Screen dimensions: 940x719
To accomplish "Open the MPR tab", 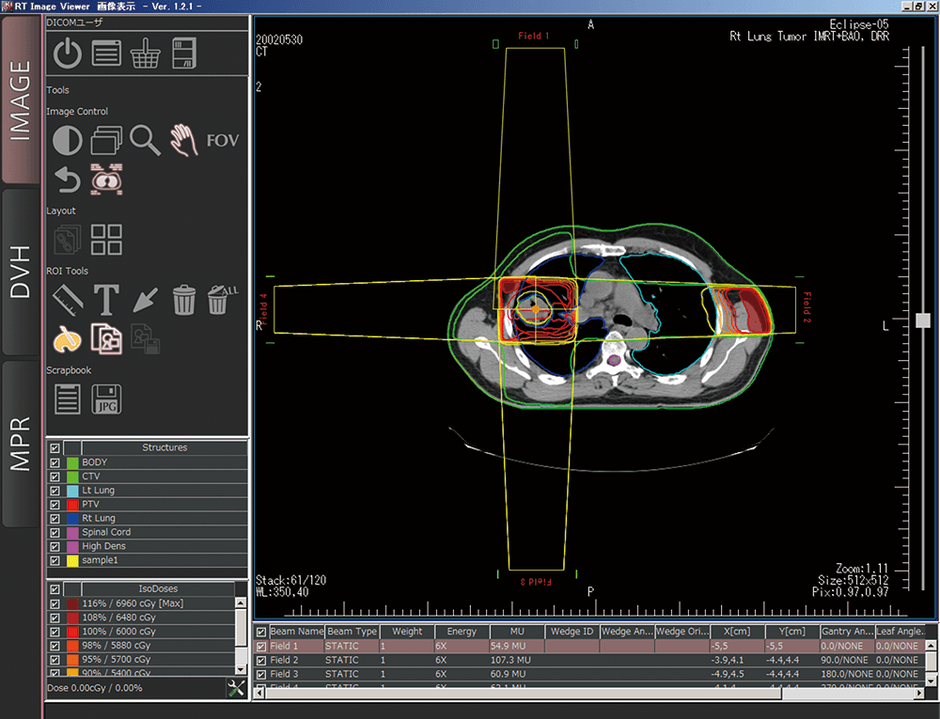I will pyautogui.click(x=21, y=443).
